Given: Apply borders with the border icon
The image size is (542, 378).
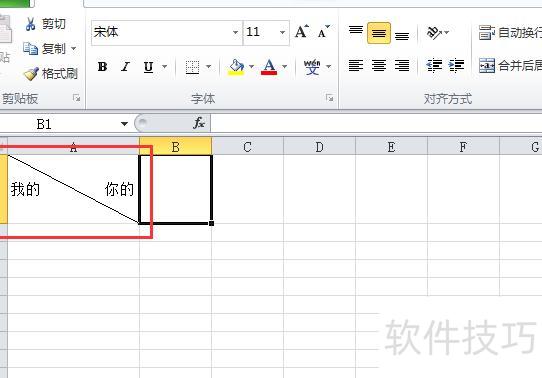Looking at the screenshot, I should [x=192, y=66].
